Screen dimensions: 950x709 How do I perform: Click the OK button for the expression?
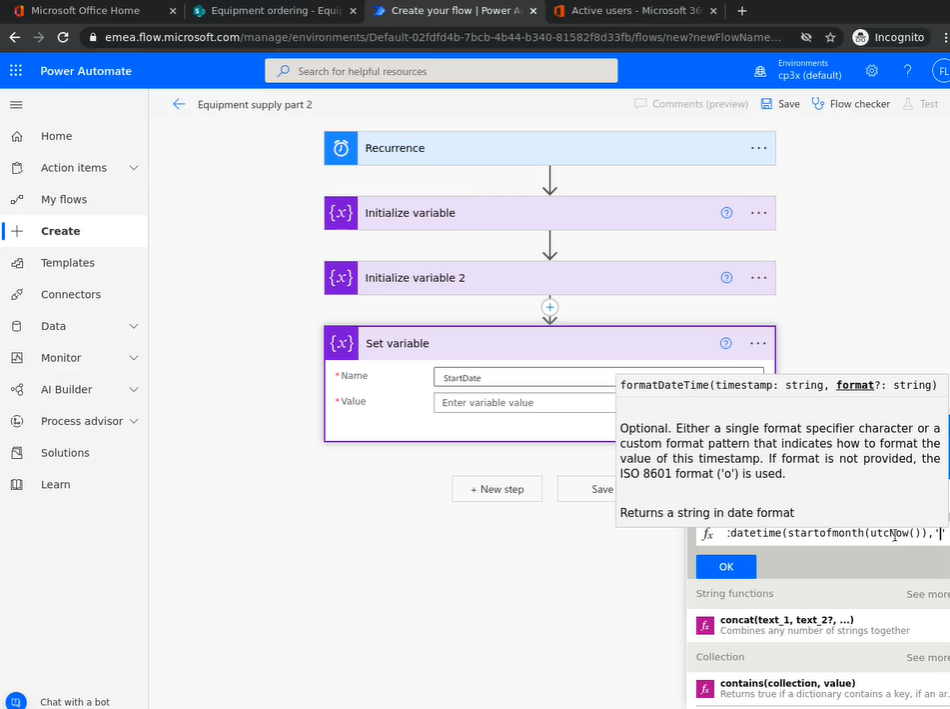pyautogui.click(x=726, y=567)
